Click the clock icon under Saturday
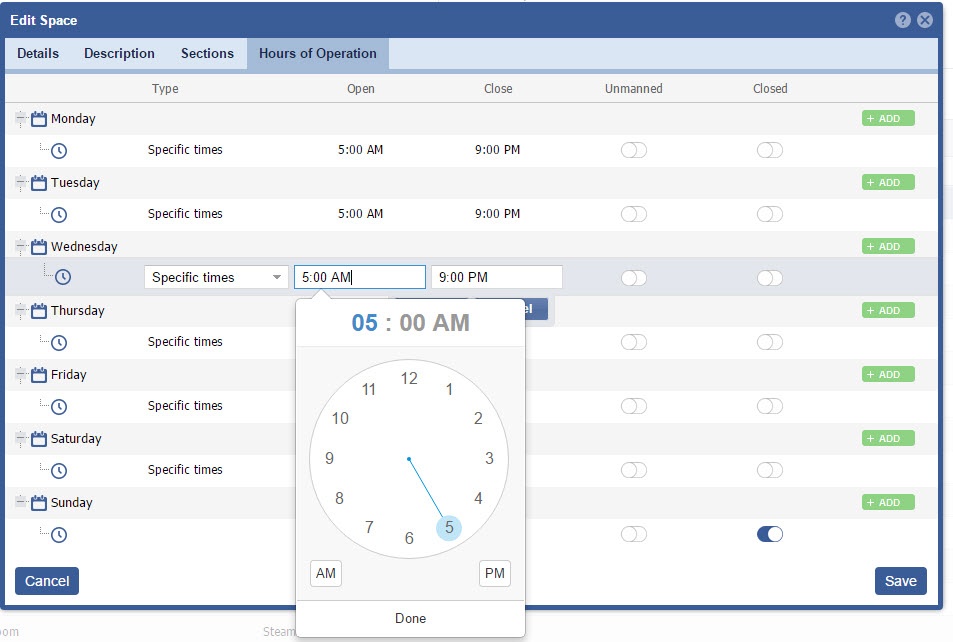This screenshot has height=642, width=953. click(x=59, y=470)
